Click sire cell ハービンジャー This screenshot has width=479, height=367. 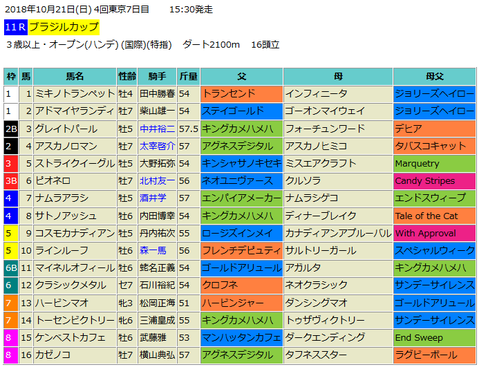point(242,303)
